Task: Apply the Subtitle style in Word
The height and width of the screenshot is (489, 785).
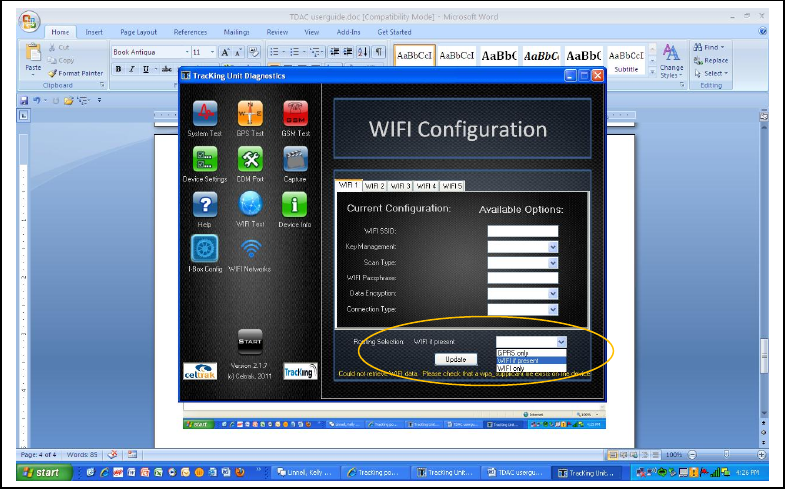Action: [x=626, y=61]
